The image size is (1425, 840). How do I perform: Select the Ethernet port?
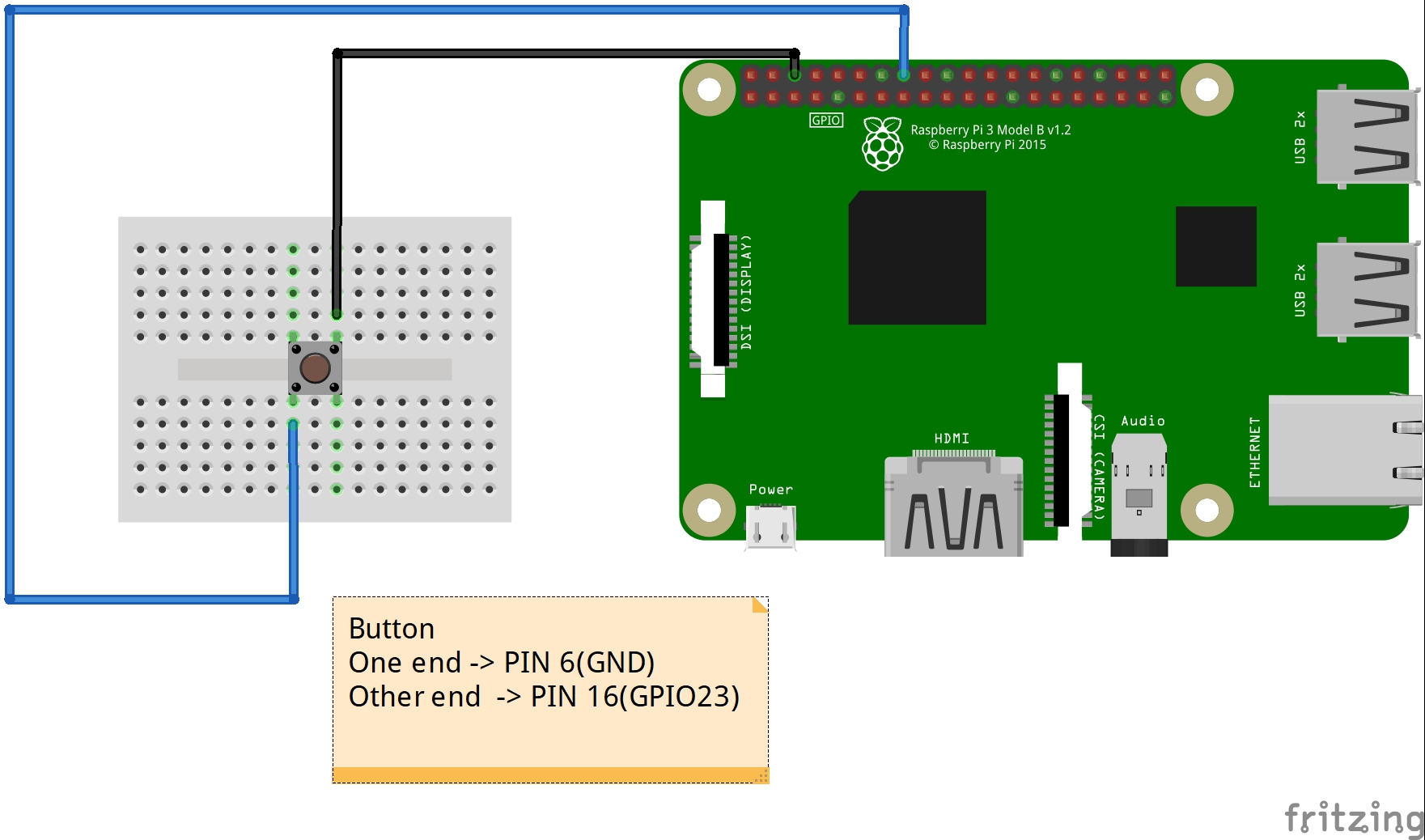pyautogui.click(x=1345, y=450)
